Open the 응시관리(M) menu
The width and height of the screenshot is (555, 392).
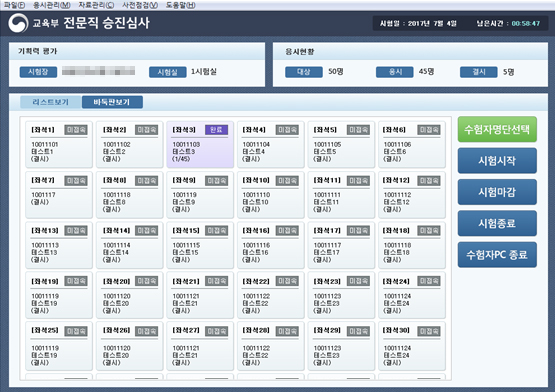[52, 5]
